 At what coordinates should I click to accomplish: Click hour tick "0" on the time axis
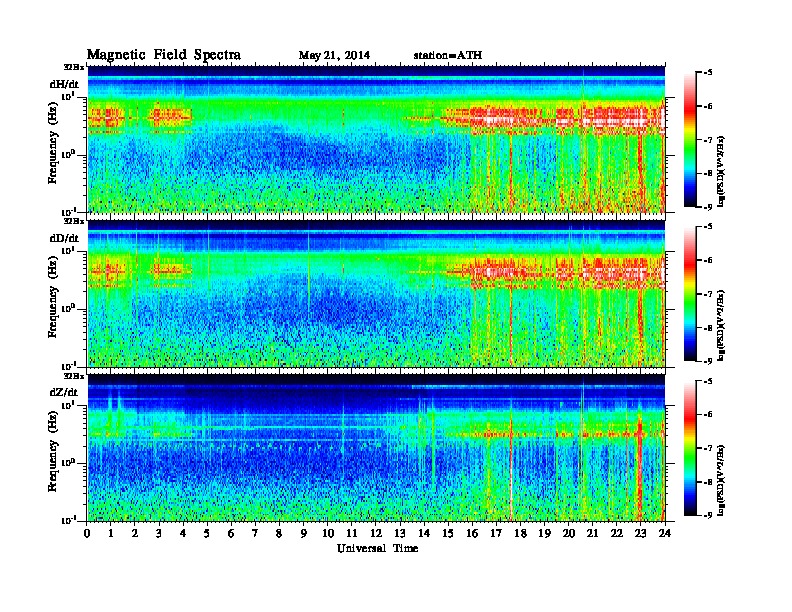(87, 533)
